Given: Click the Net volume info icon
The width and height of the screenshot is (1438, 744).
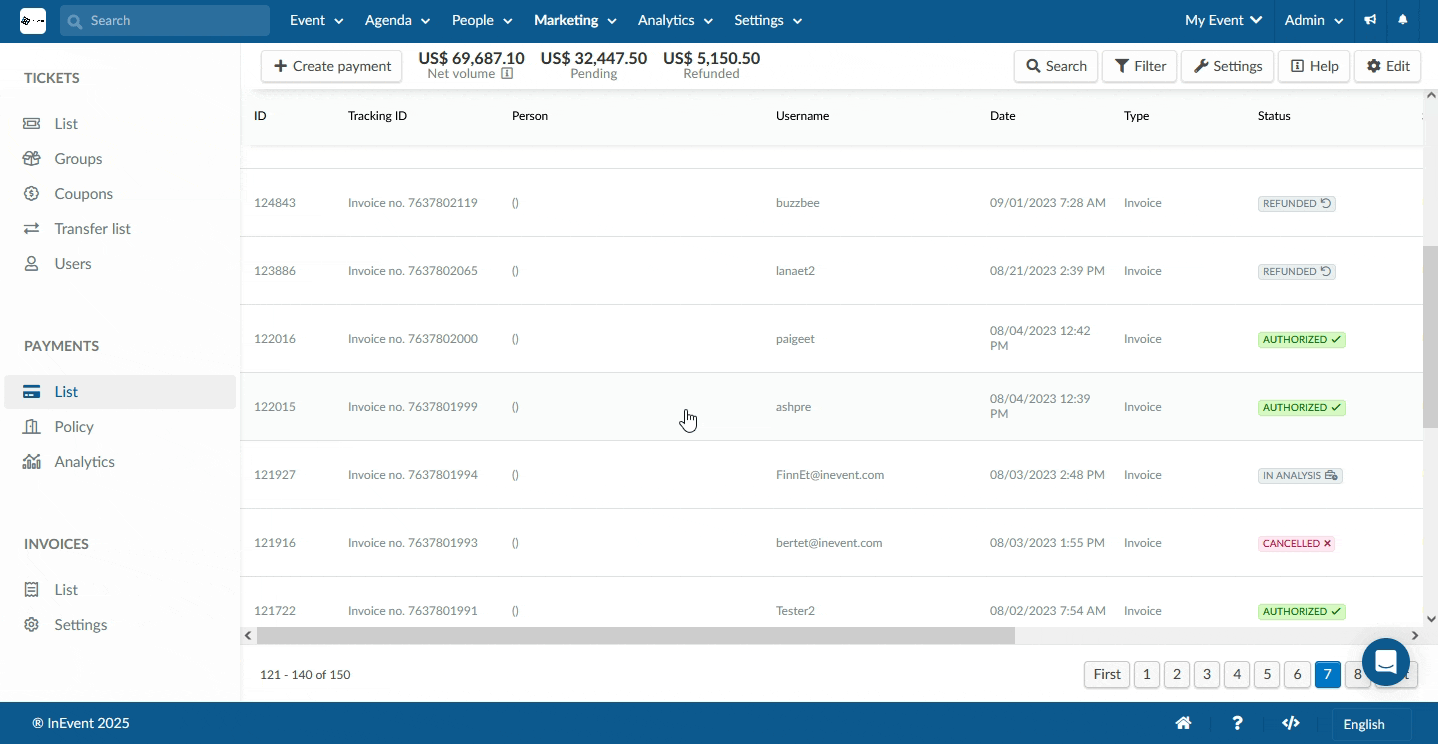Looking at the screenshot, I should [x=507, y=74].
